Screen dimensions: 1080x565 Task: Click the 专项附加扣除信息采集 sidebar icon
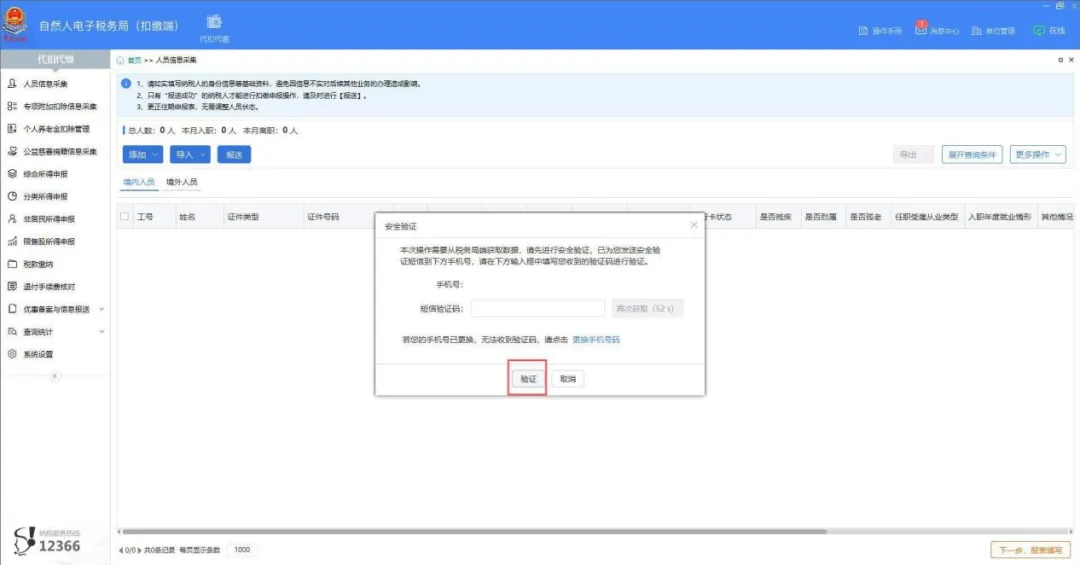click(x=12, y=106)
